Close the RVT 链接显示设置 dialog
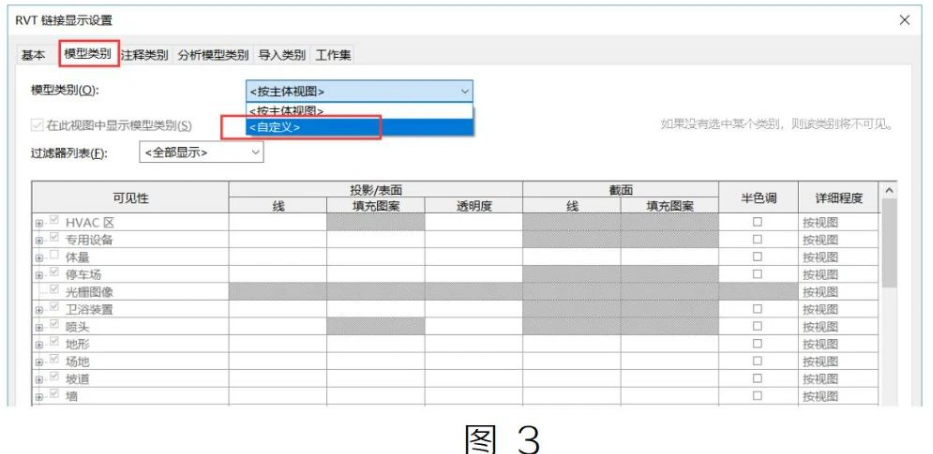Image resolution: width=933 pixels, height=454 pixels. (x=904, y=20)
